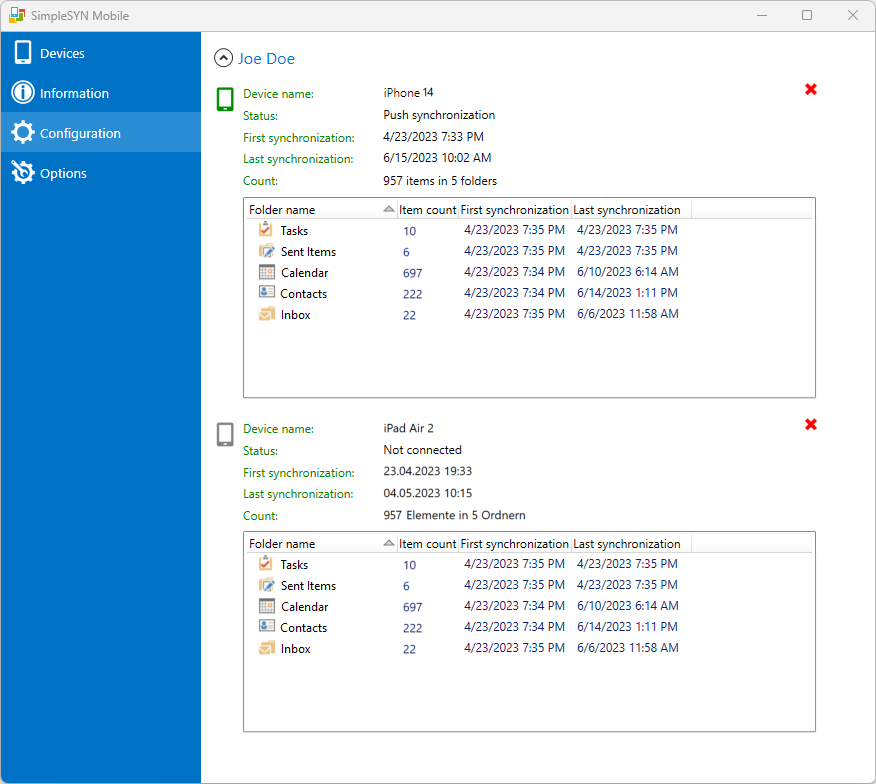
Task: Sort iPhone 14 table by First synchronization
Action: pyautogui.click(x=515, y=210)
